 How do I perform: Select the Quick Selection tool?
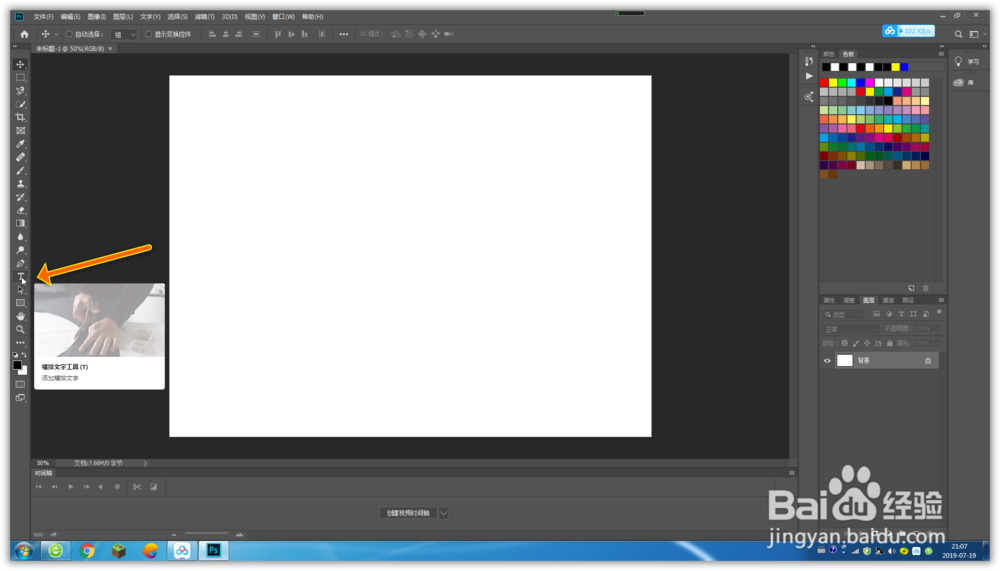pos(20,104)
